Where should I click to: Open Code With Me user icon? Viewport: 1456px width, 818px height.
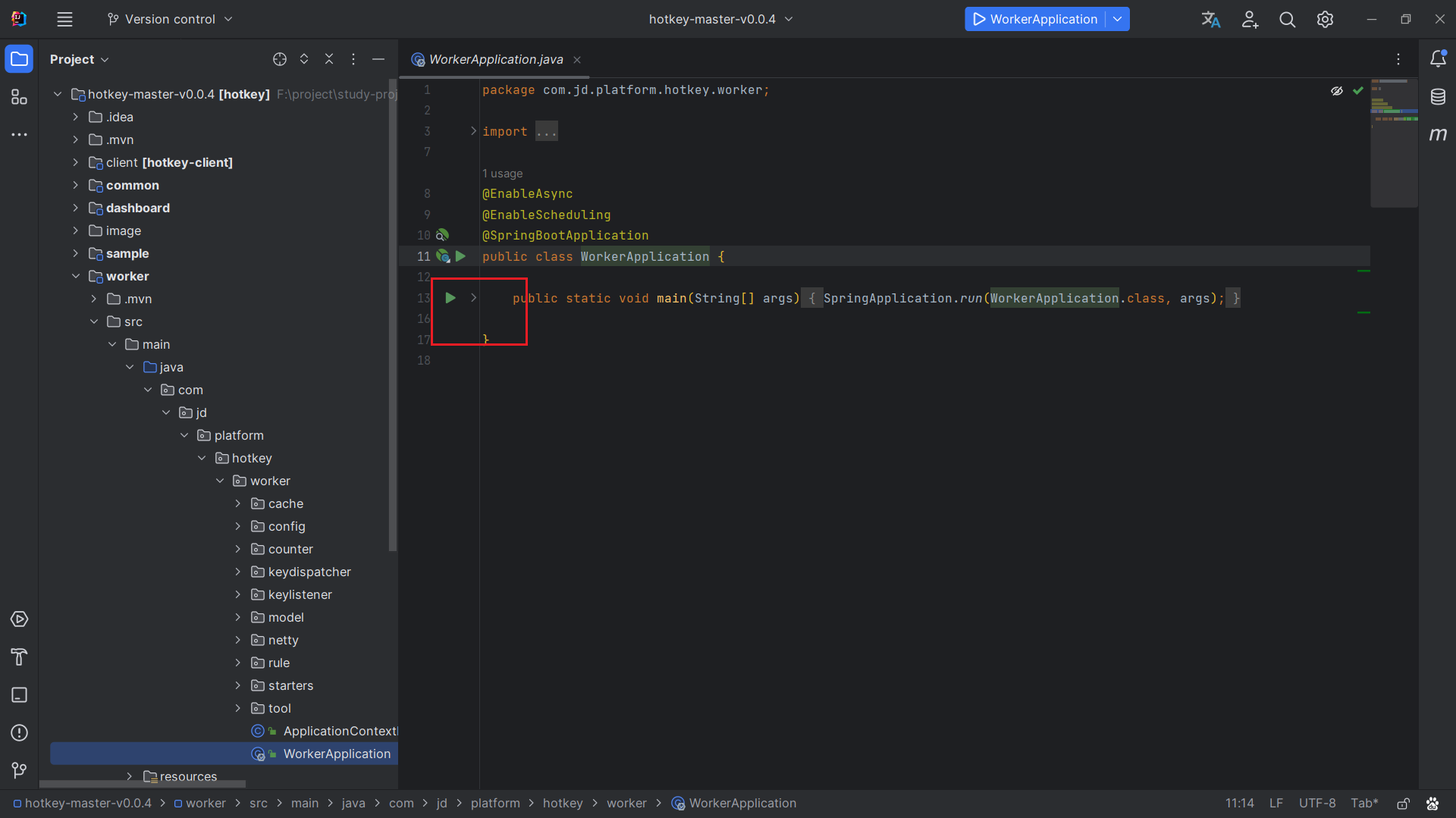point(1250,20)
